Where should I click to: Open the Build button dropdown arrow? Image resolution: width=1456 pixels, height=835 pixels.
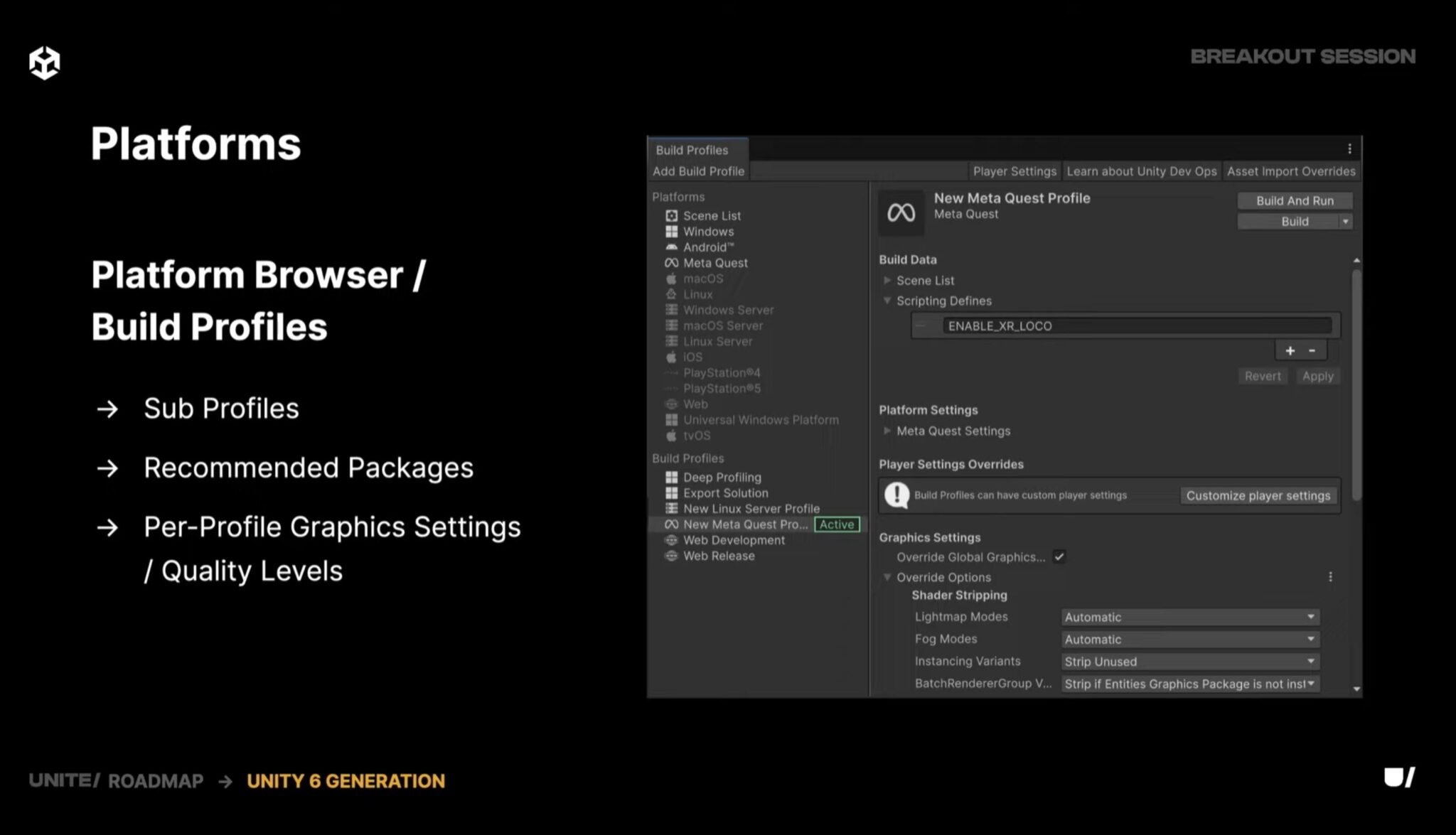tap(1345, 222)
